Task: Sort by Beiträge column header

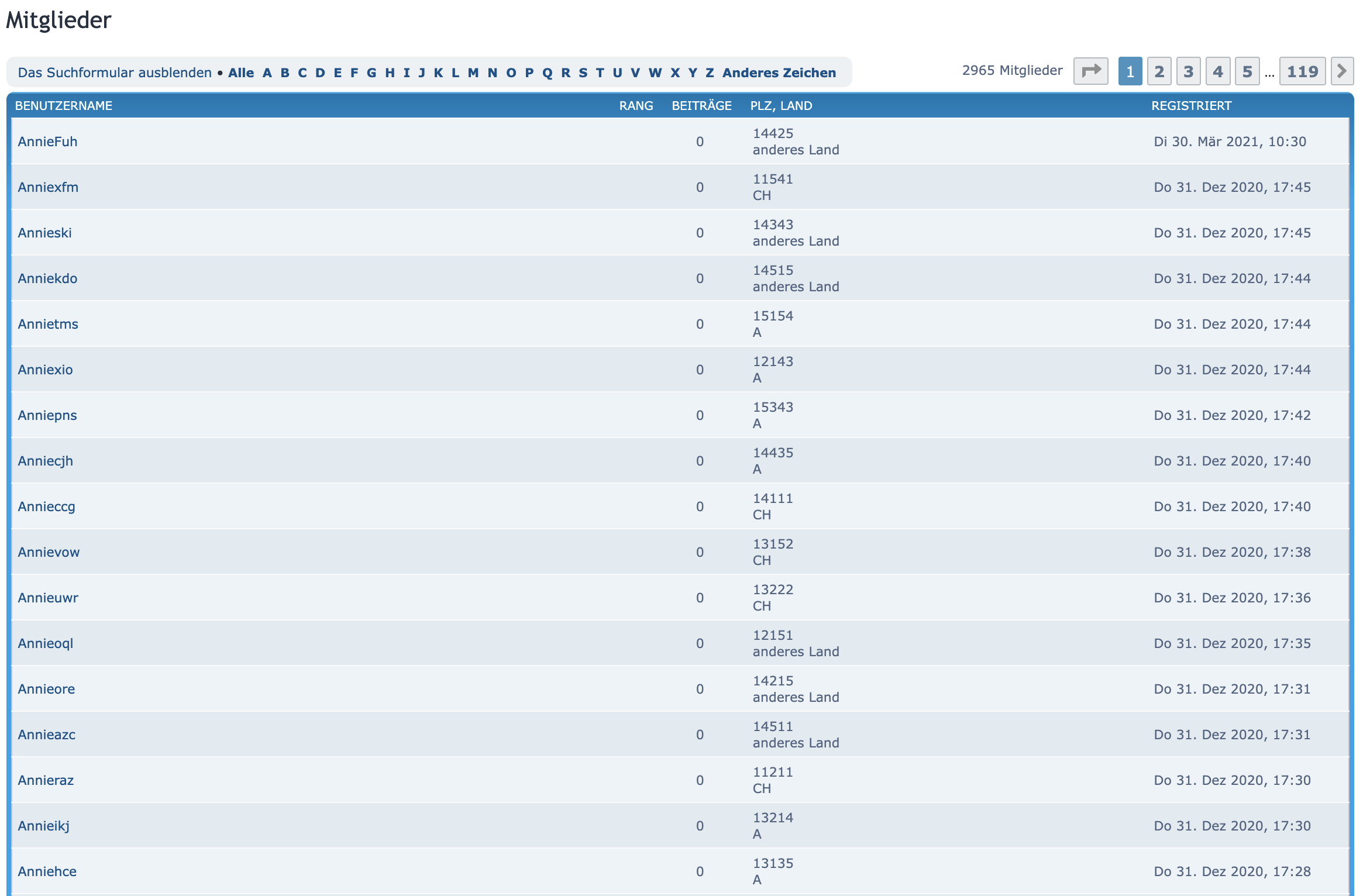Action: pyautogui.click(x=701, y=106)
